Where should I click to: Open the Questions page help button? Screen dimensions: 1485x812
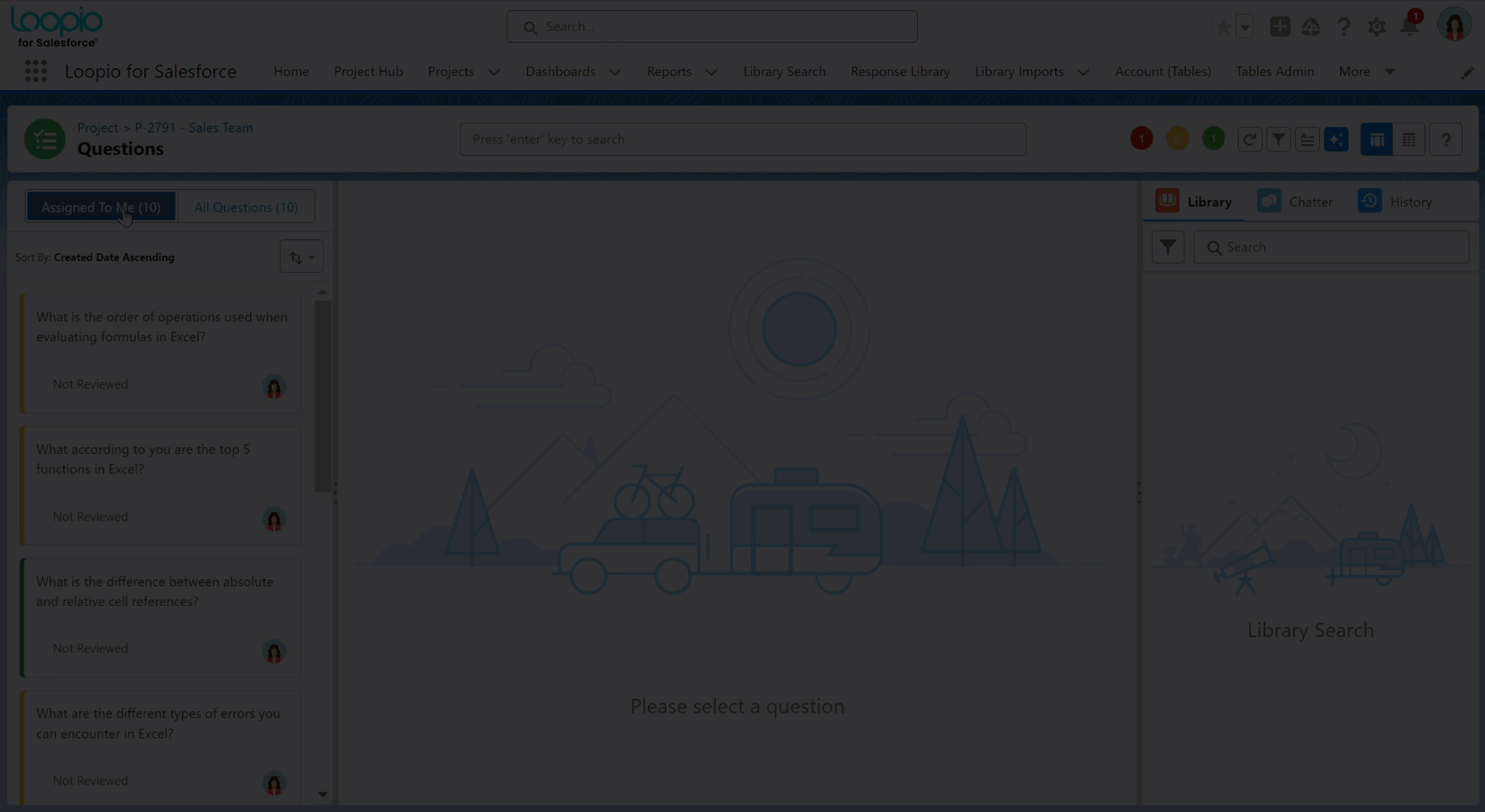tap(1445, 139)
